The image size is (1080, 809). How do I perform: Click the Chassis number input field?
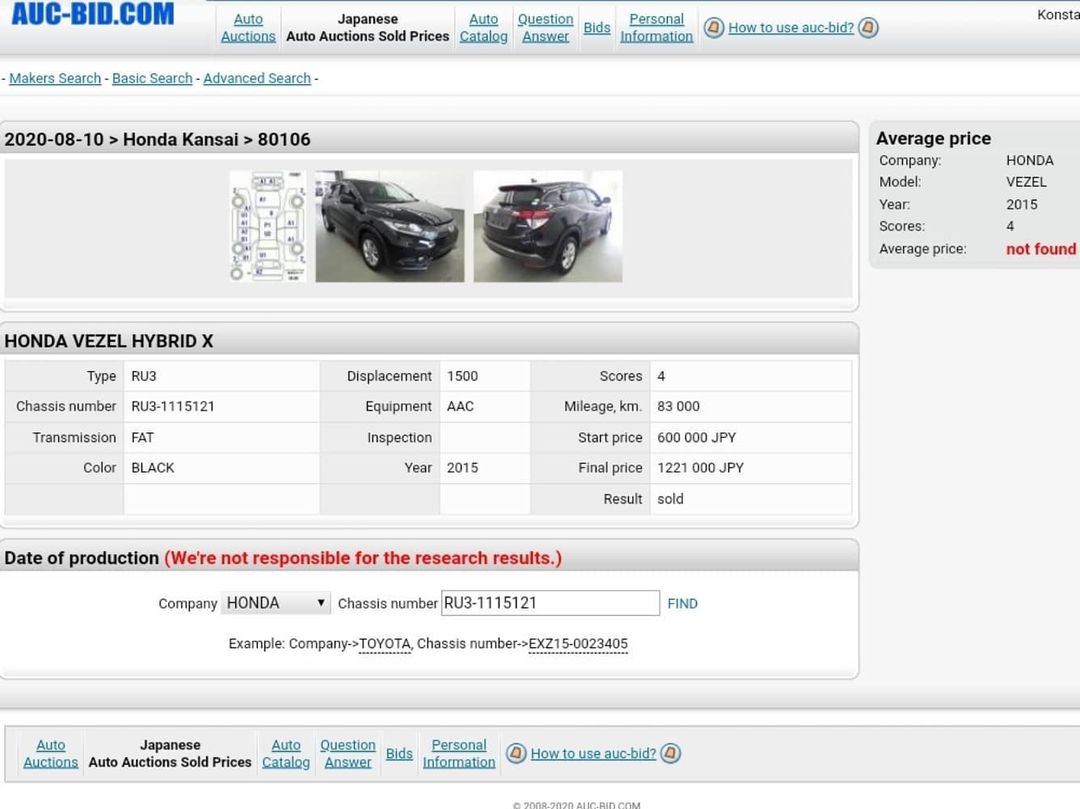tap(550, 603)
